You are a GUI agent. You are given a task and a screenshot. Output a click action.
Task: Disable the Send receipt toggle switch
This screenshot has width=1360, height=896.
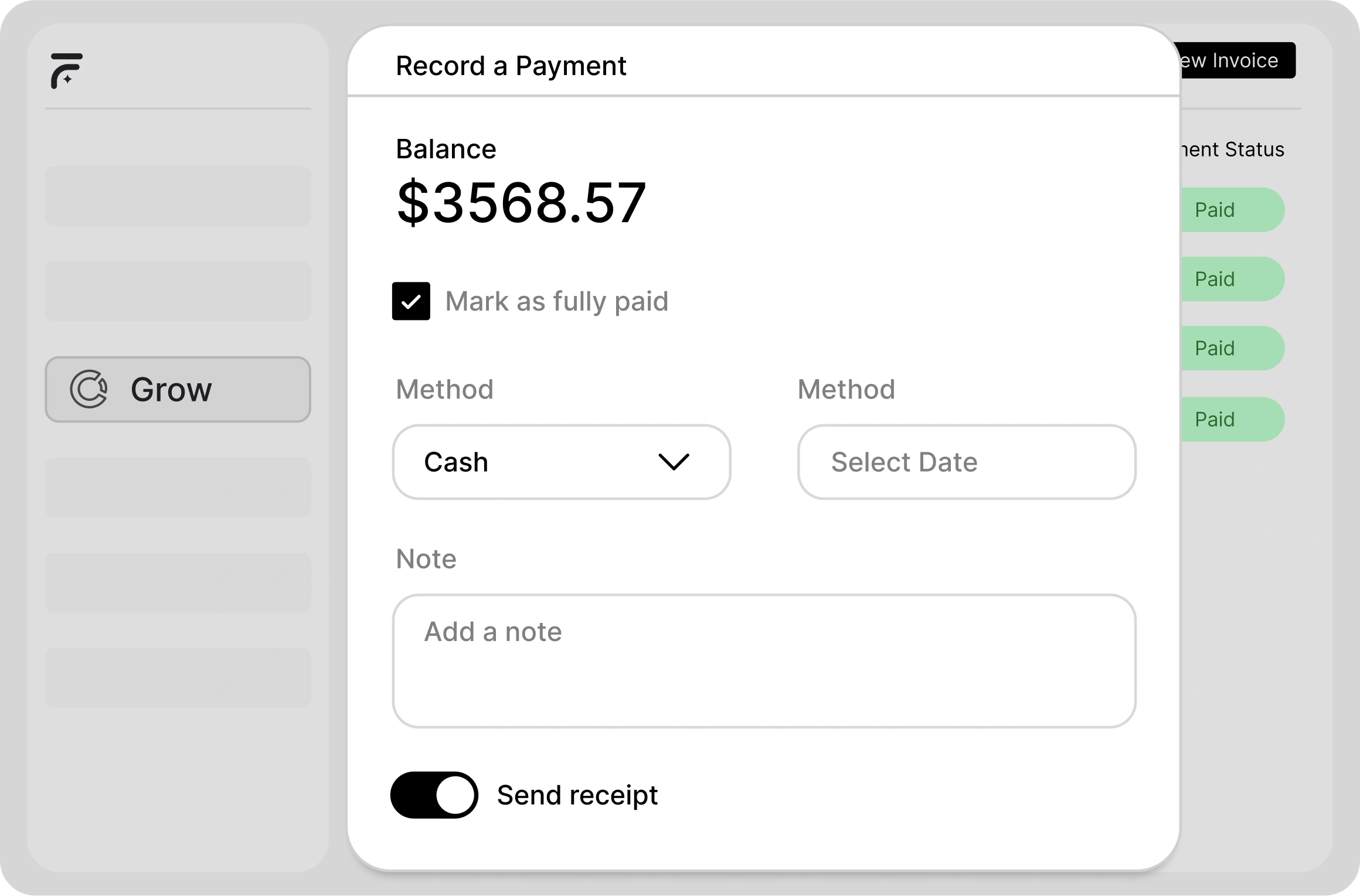pyautogui.click(x=434, y=795)
